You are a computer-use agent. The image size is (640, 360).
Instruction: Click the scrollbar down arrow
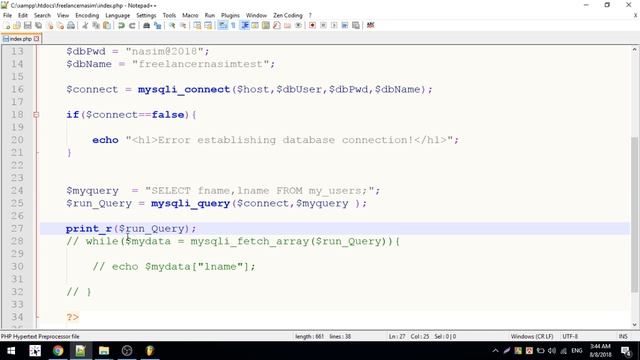tap(634, 325)
